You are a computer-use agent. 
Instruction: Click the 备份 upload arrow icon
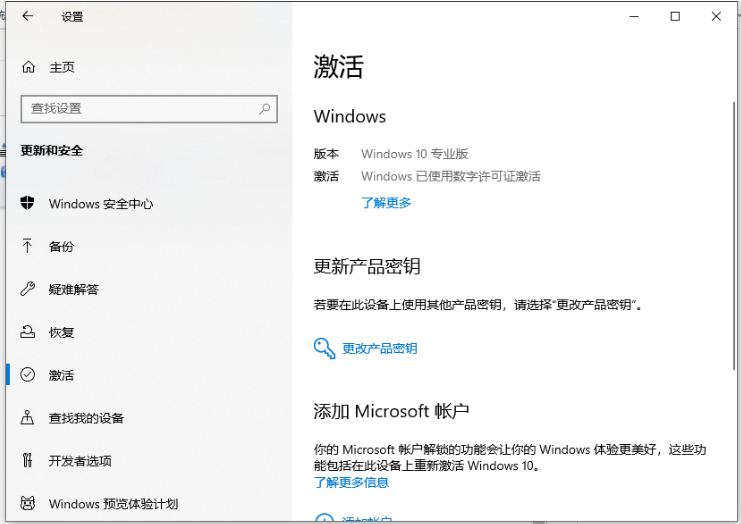point(27,246)
